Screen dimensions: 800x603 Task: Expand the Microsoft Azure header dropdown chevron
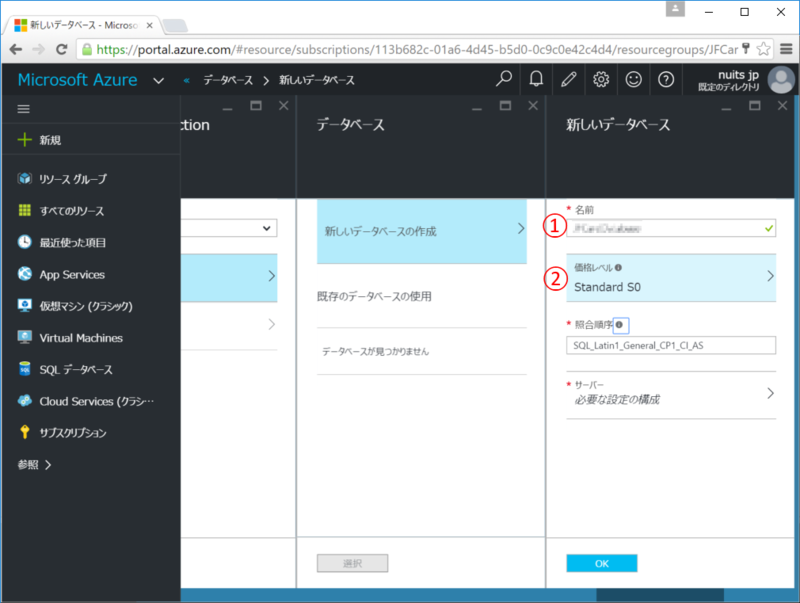tap(159, 81)
